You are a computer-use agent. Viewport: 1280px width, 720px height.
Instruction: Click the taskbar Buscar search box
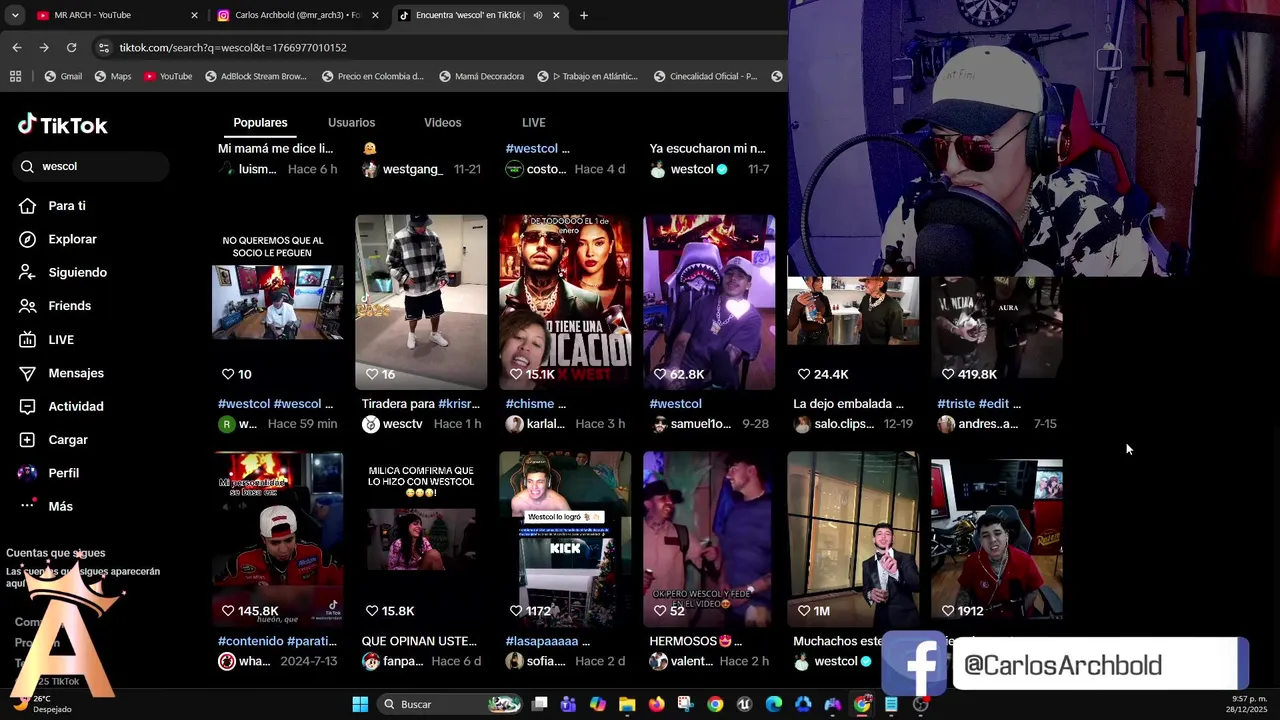(x=452, y=704)
